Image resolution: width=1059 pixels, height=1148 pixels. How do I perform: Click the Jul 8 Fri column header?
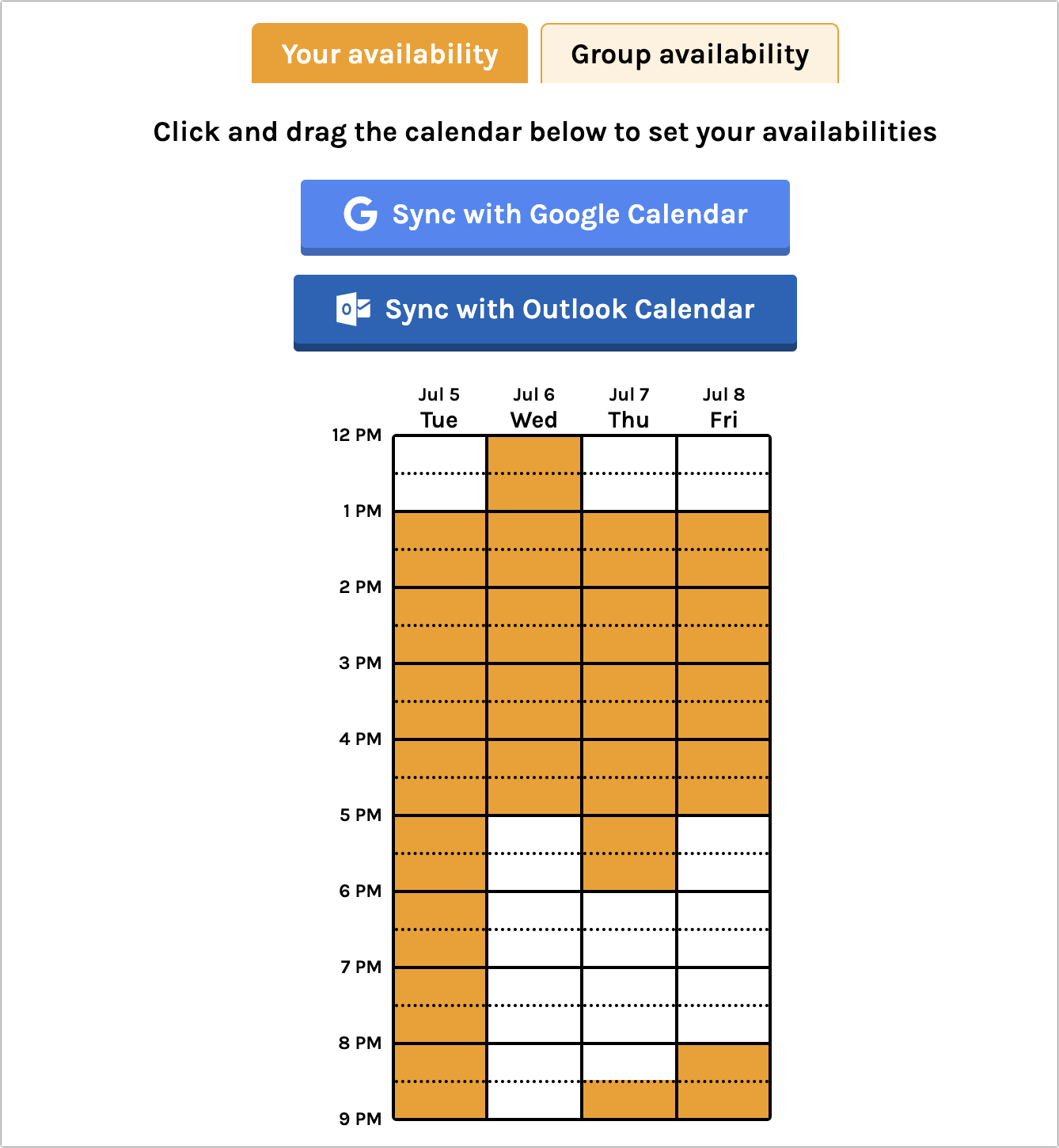(723, 408)
